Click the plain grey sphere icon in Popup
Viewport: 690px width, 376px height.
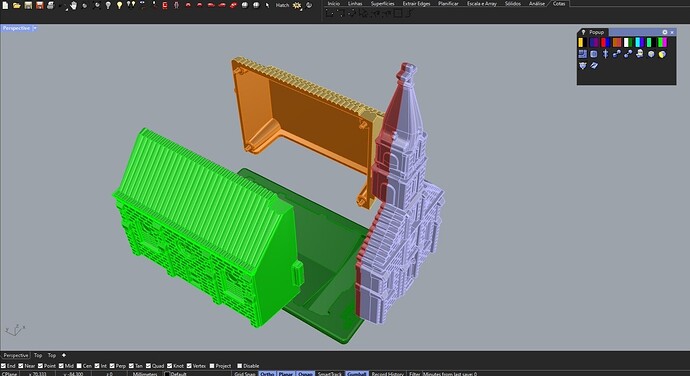tap(651, 54)
